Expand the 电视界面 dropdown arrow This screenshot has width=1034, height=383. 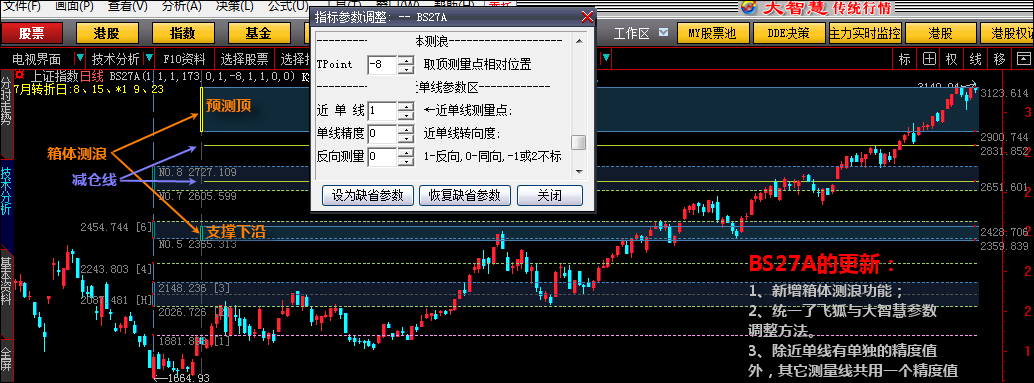[80, 59]
